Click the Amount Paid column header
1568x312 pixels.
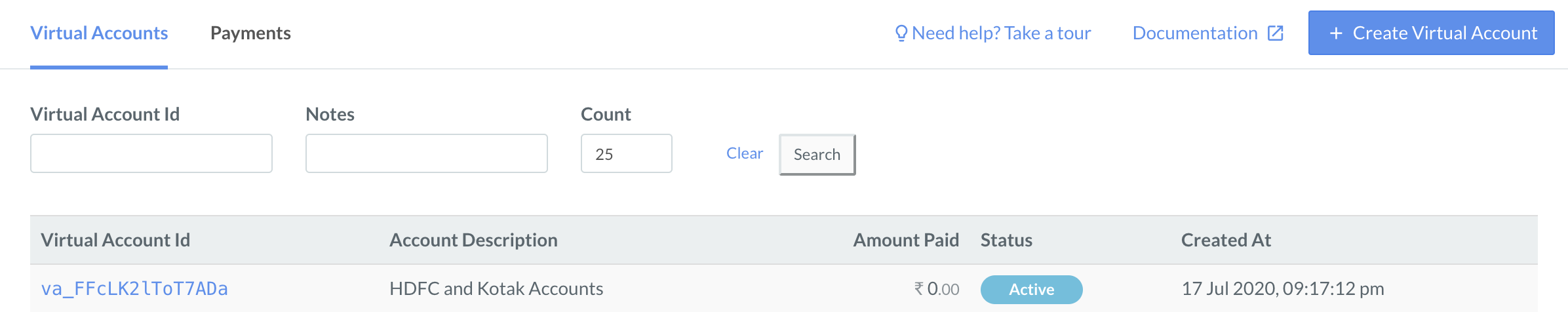tap(906, 241)
